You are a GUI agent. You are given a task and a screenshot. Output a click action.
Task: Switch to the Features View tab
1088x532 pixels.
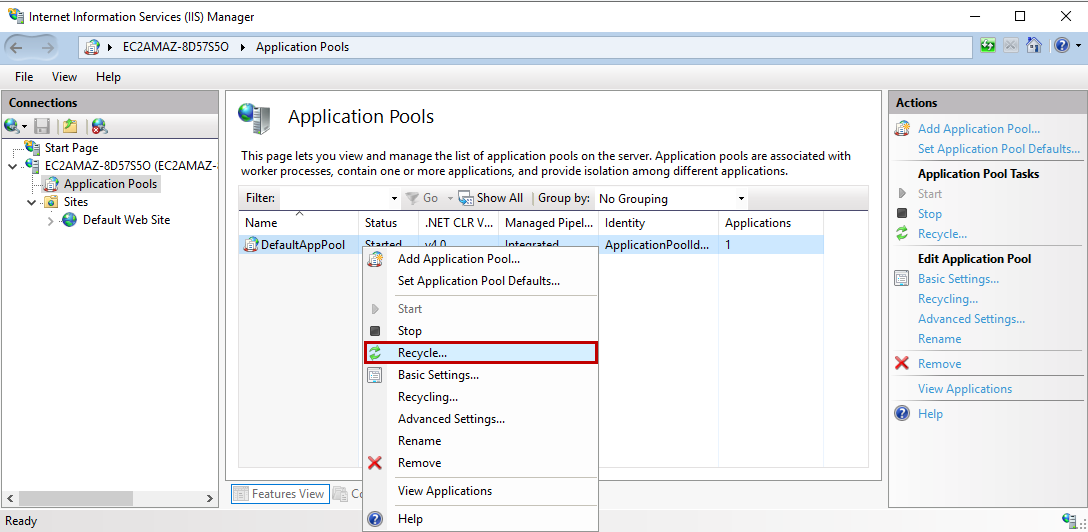(x=280, y=494)
